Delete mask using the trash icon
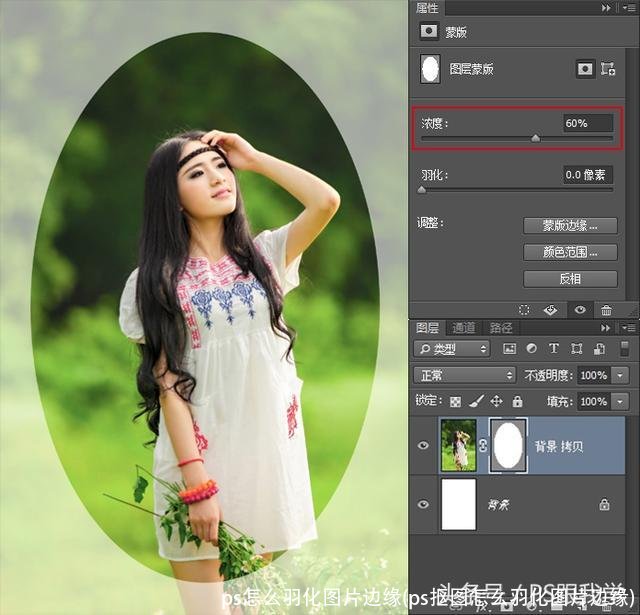The width and height of the screenshot is (640, 615). tap(606, 310)
